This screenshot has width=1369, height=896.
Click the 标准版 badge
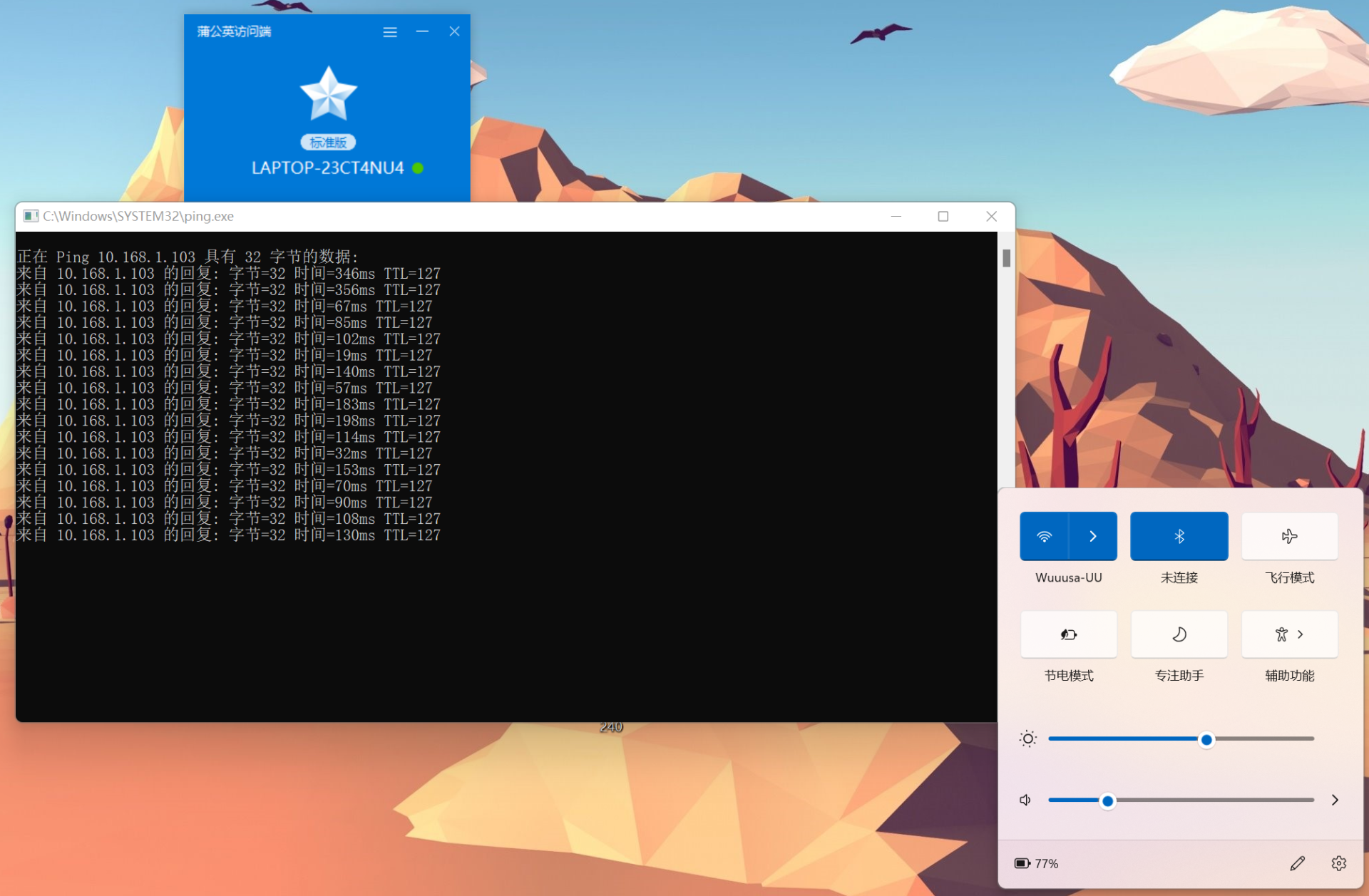(328, 143)
